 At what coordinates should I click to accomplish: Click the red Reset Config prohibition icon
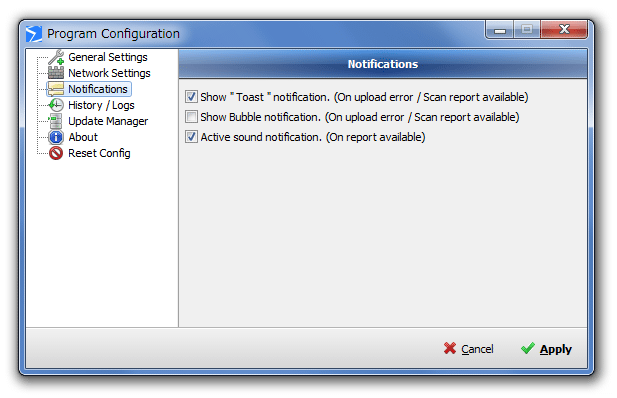56,153
